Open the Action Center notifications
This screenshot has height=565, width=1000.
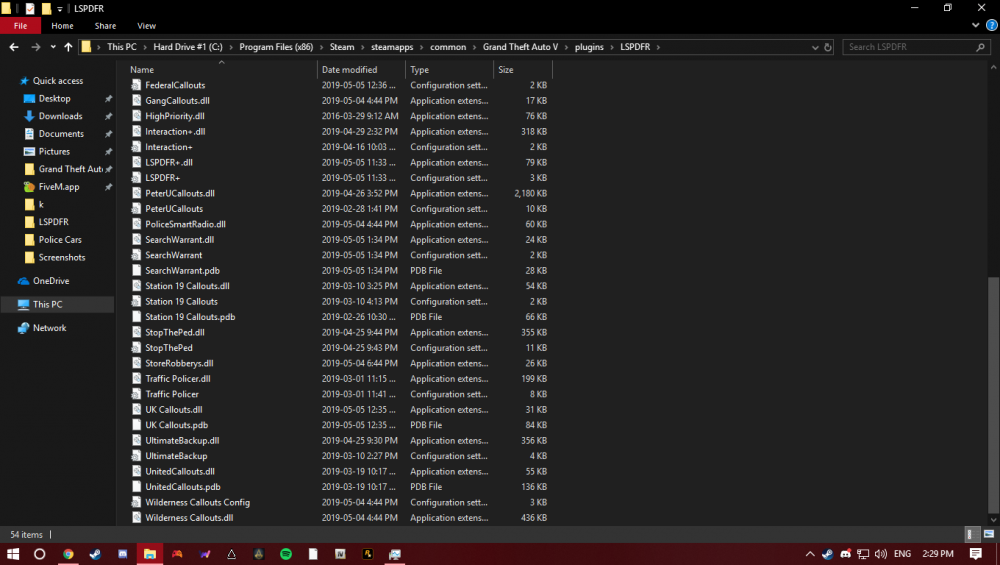tap(976, 554)
